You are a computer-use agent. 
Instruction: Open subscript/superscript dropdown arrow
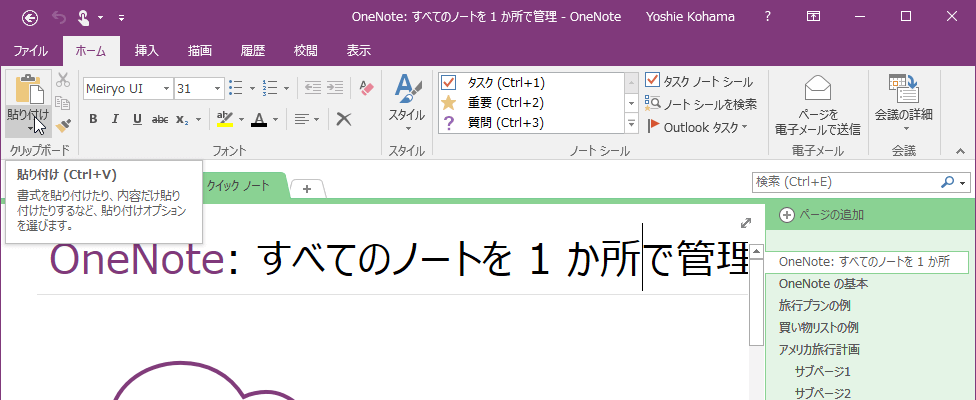click(199, 119)
